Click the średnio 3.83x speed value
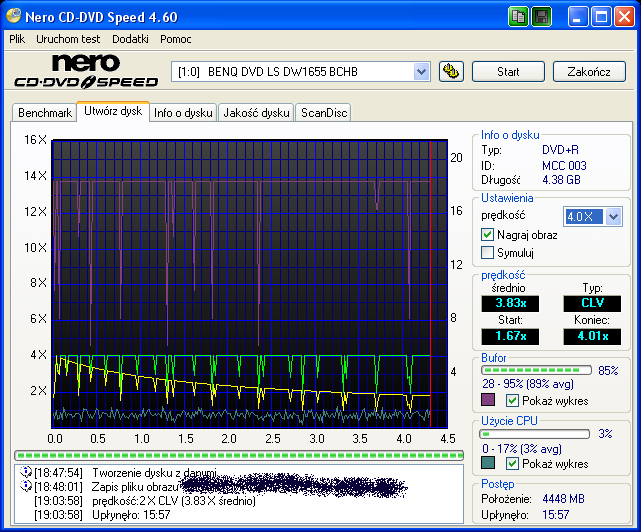The width and height of the screenshot is (641, 532). 510,303
